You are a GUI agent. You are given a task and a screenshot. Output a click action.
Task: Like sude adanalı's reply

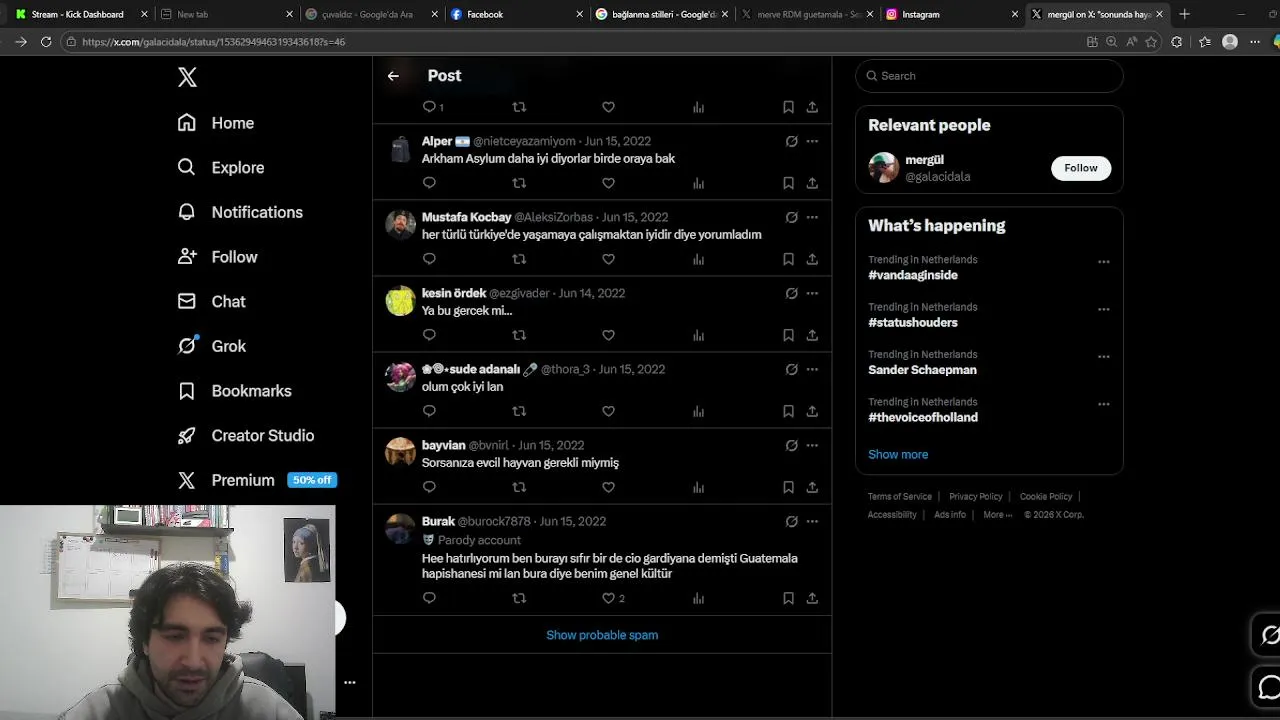tap(608, 411)
